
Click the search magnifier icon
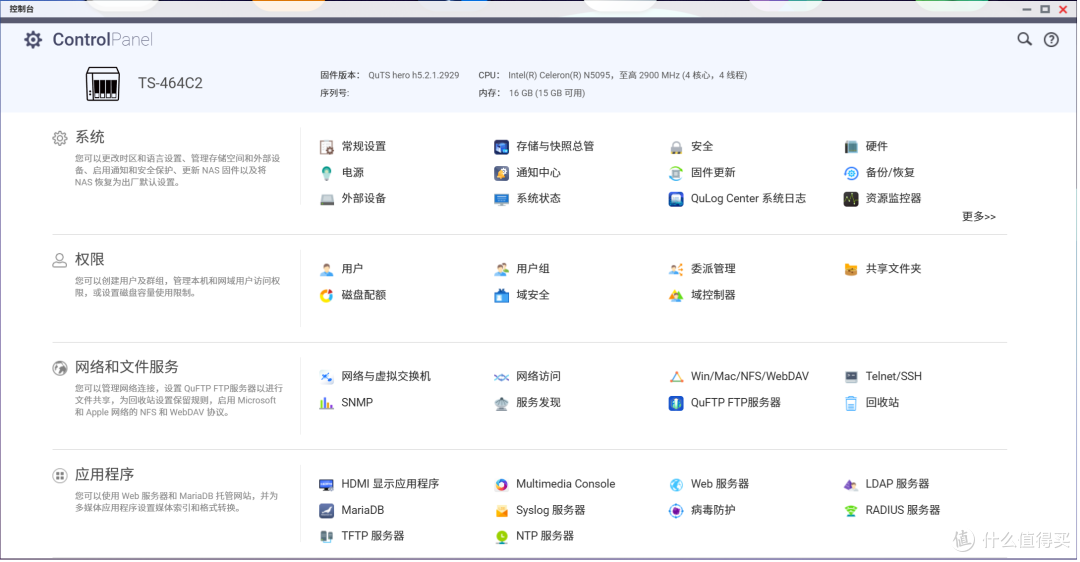(1025, 39)
